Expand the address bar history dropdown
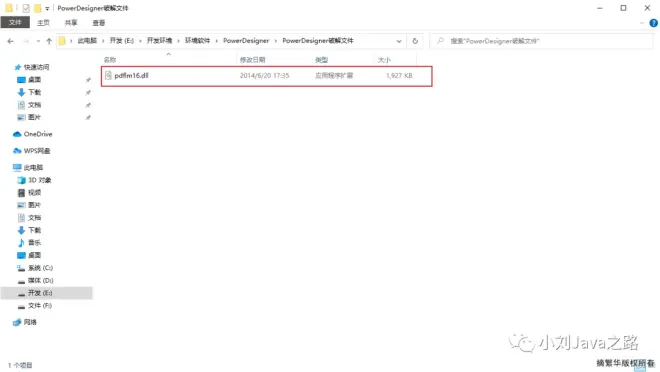 click(x=399, y=41)
